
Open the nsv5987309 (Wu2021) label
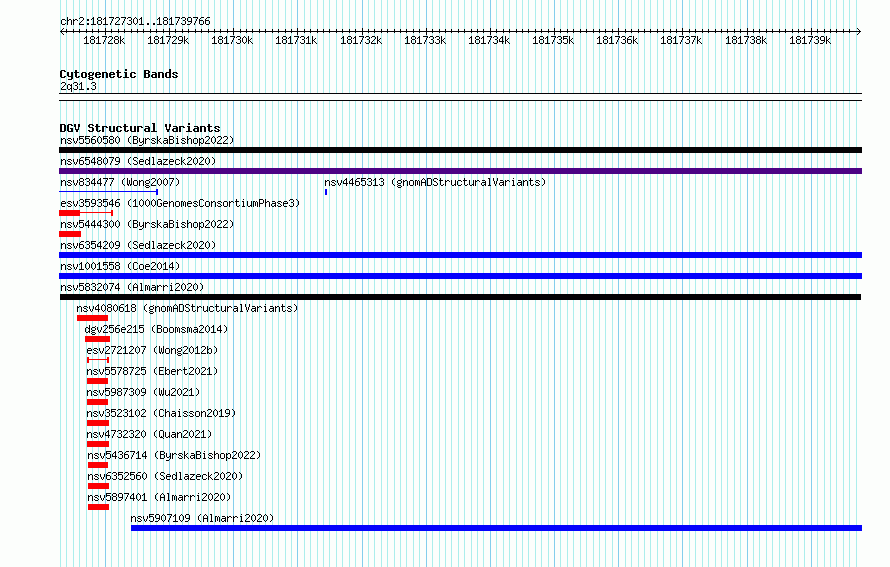(x=143, y=392)
